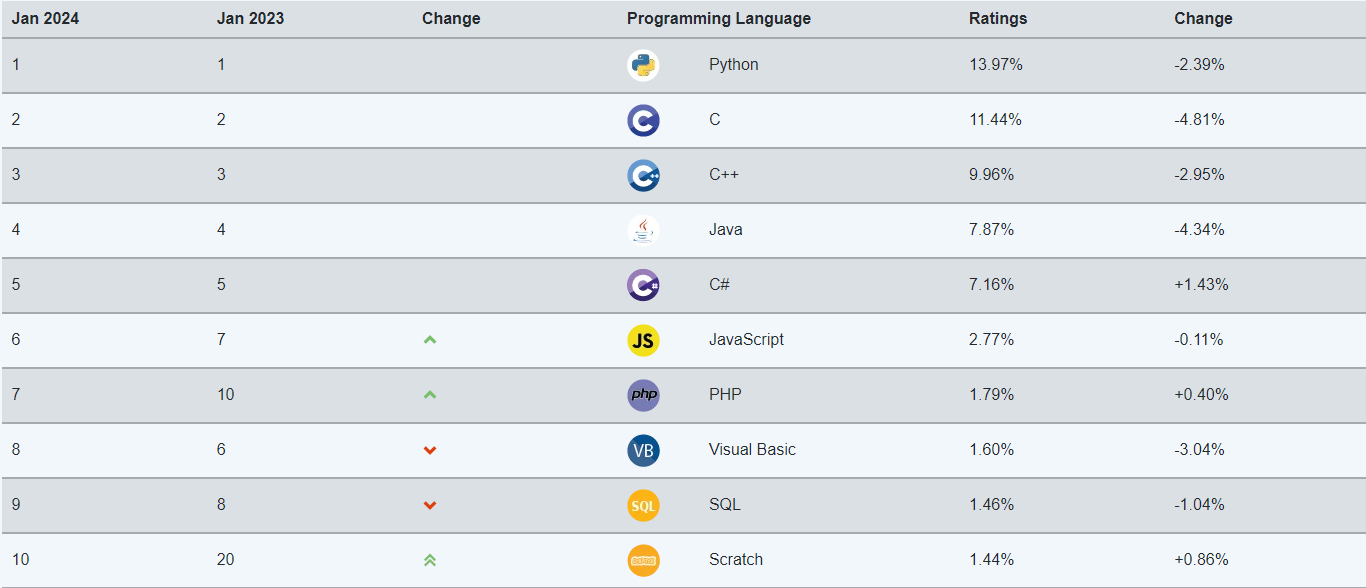Click the red down arrow in Visual Basic row

click(430, 450)
